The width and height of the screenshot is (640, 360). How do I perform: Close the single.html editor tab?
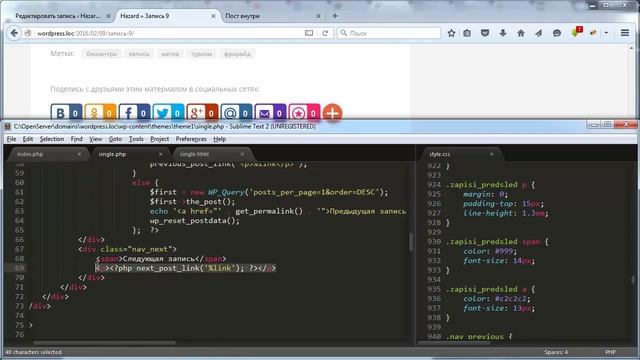(x=242, y=154)
